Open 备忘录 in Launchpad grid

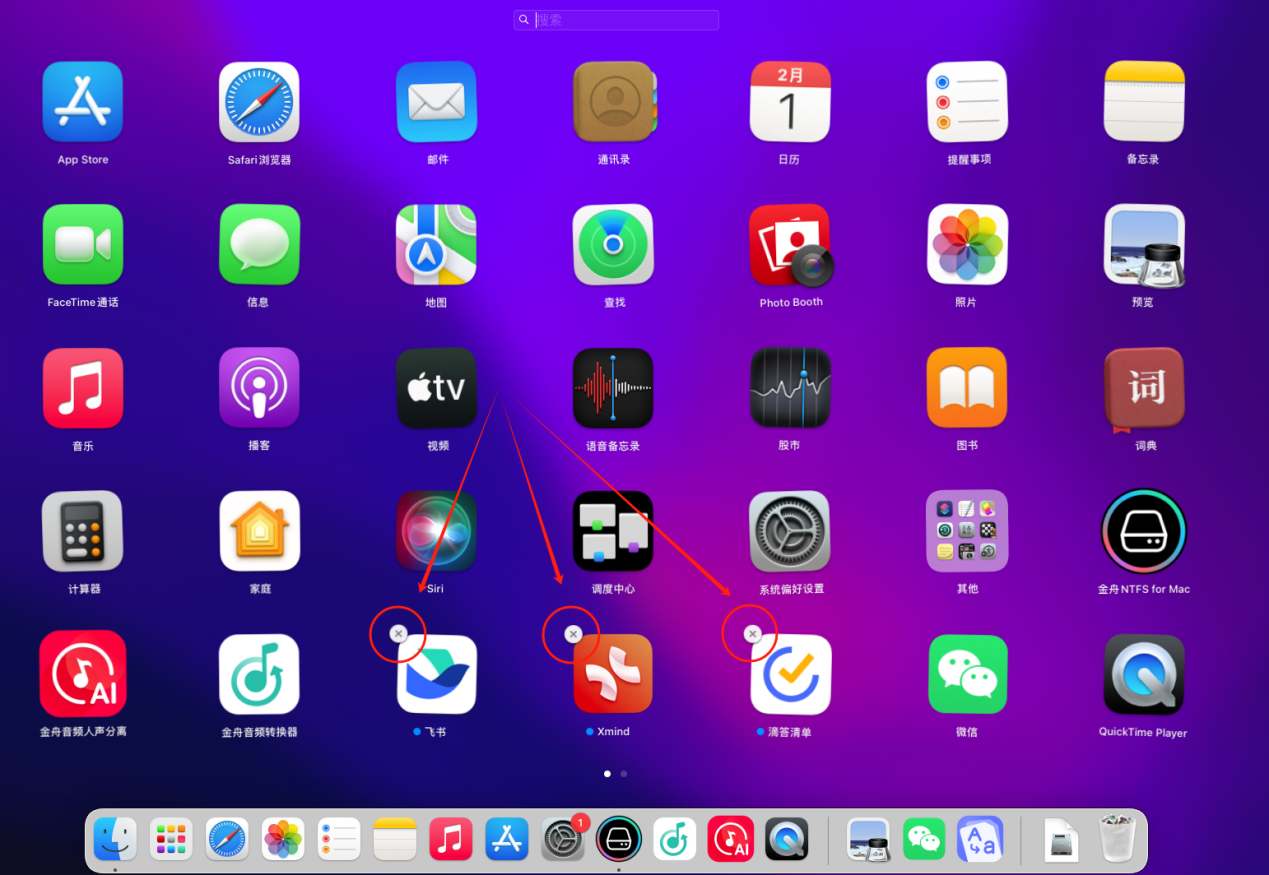[1144, 102]
